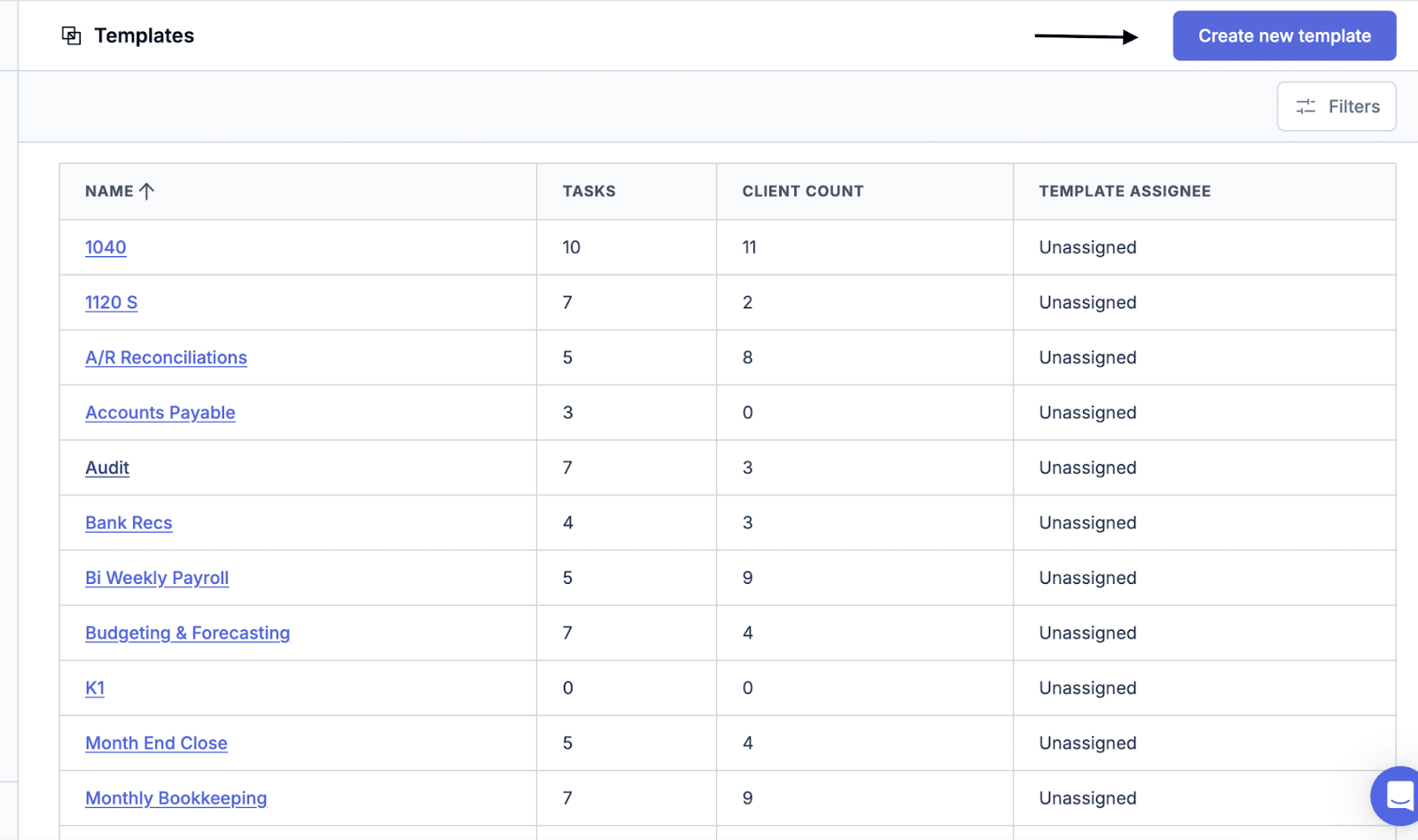
Task: Open the Month End Close template
Action: click(156, 743)
